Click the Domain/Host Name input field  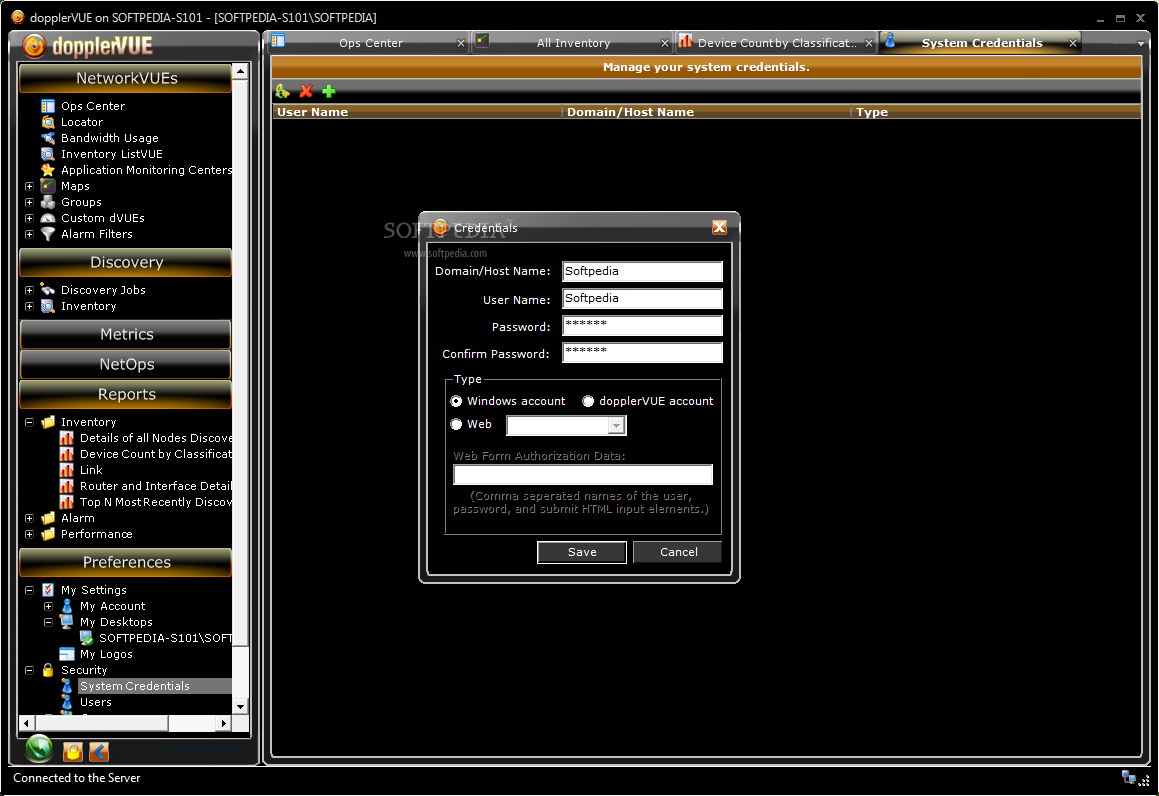[642, 271]
